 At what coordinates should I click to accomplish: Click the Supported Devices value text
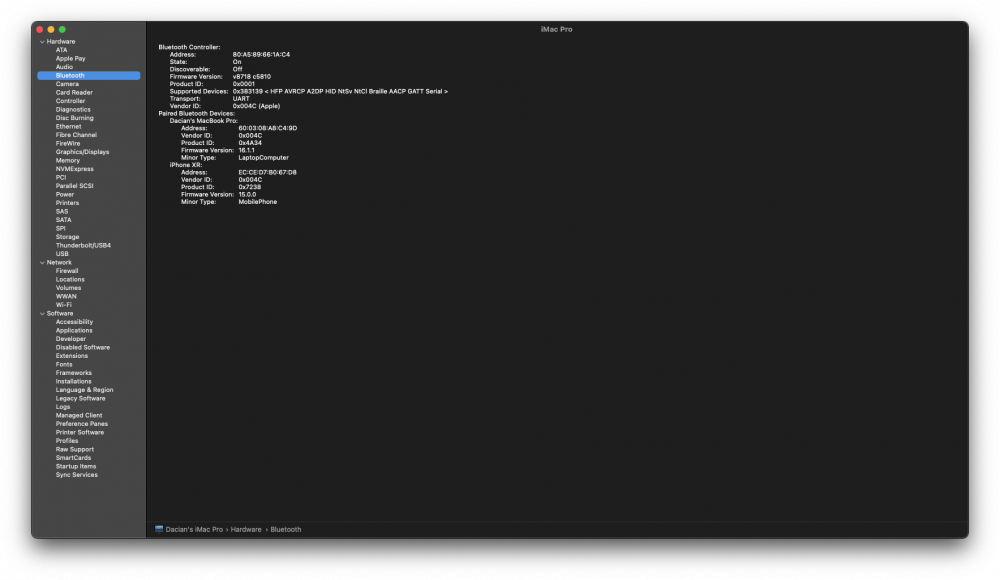(340, 91)
